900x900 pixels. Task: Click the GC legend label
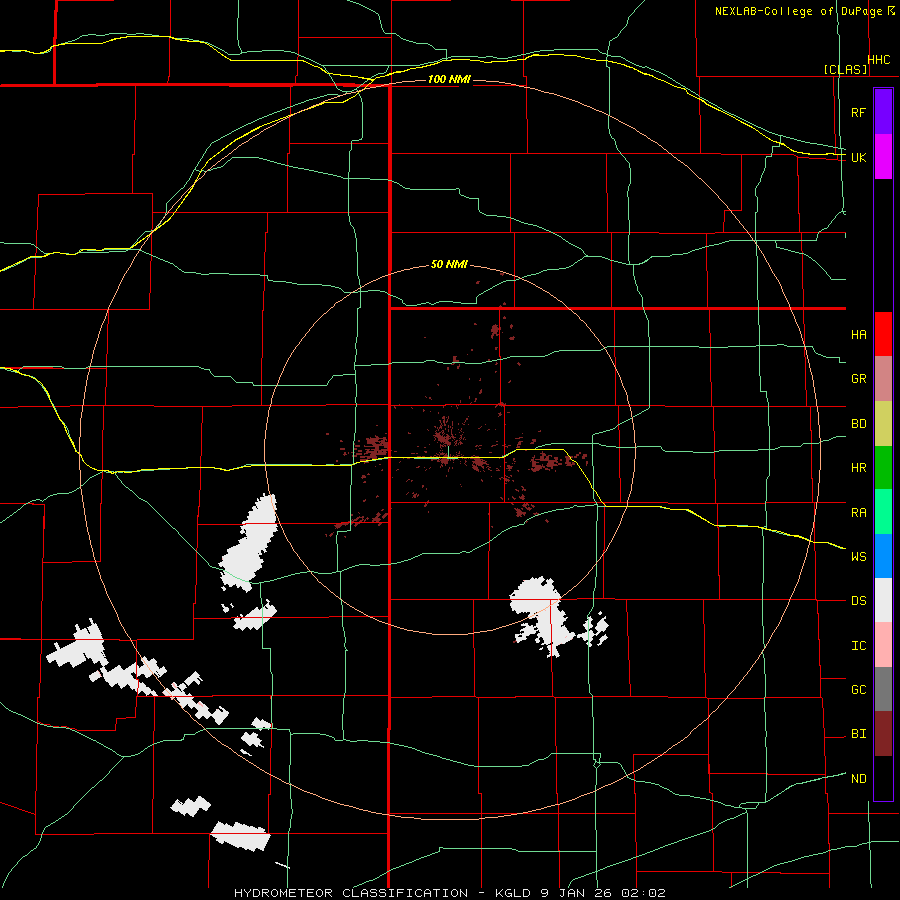tap(858, 690)
